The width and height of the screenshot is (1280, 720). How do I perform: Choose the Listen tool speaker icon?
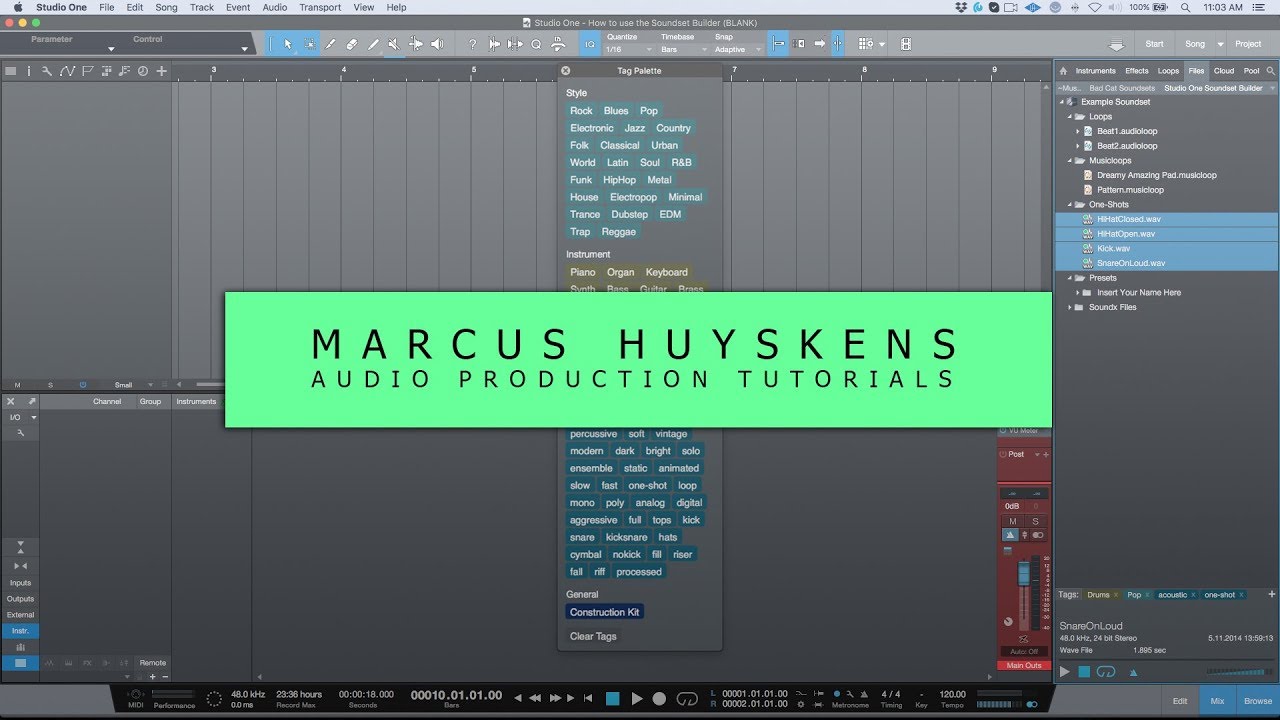[437, 44]
